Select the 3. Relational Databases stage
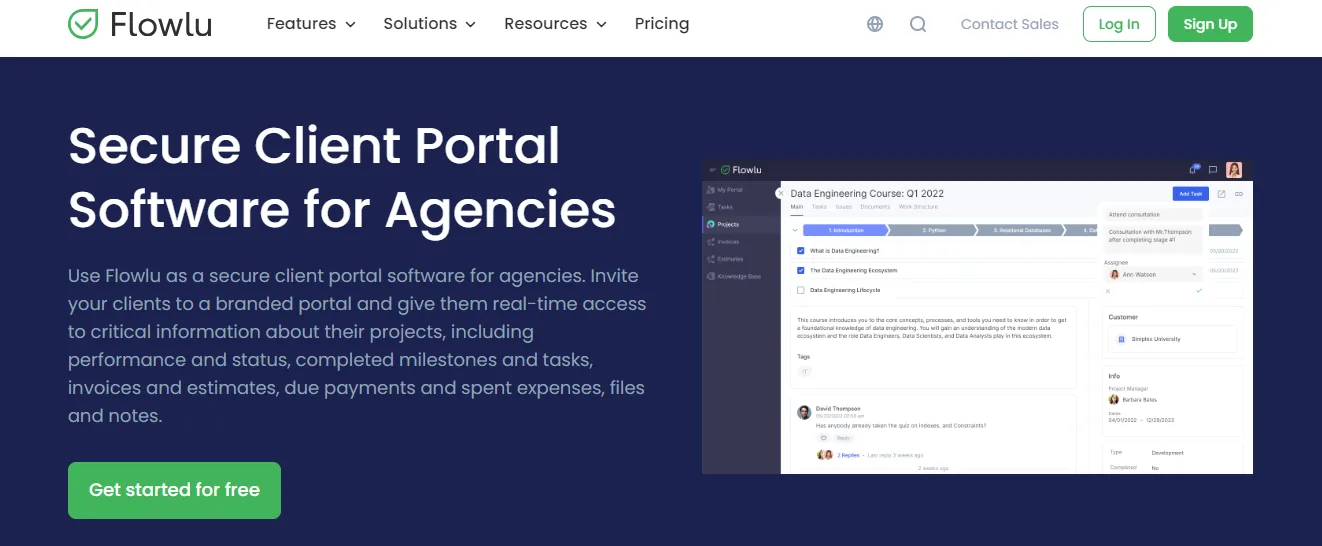This screenshot has height=546, width=1322. [1022, 230]
